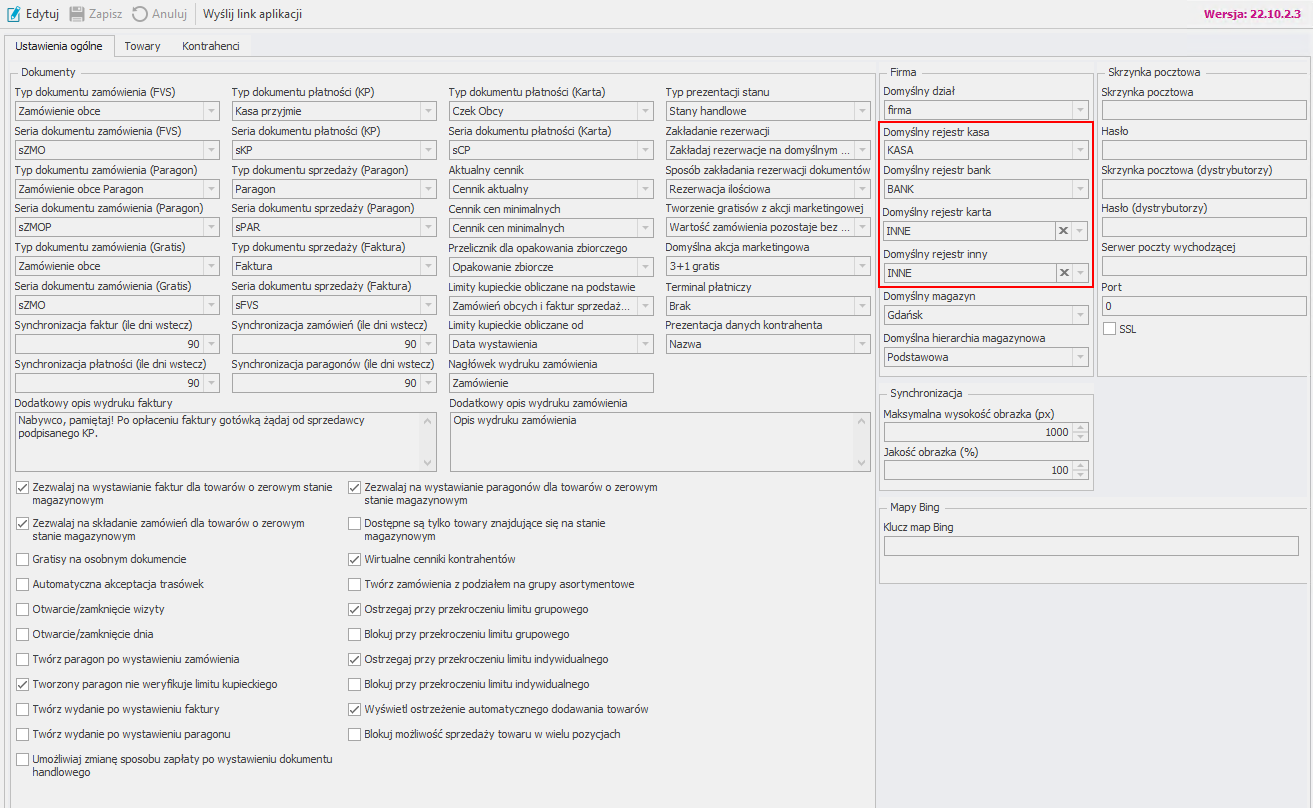
Task: Click the Wyślij link aplikacji button
Action: (x=252, y=14)
